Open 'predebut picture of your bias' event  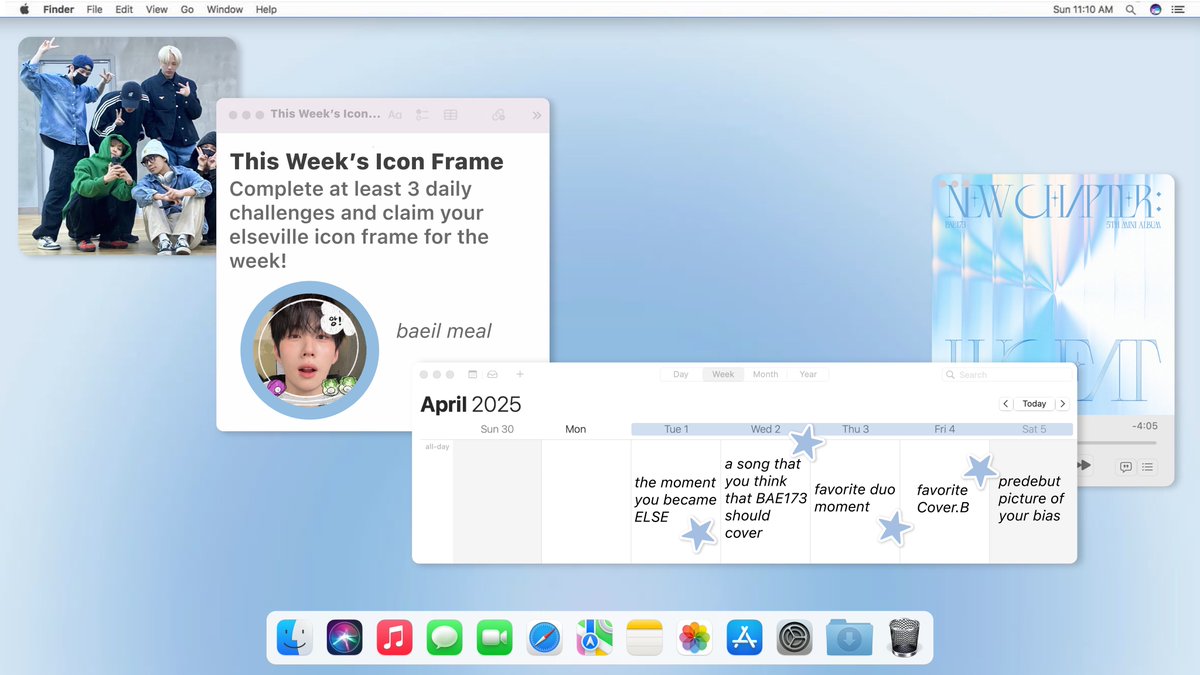point(1031,498)
